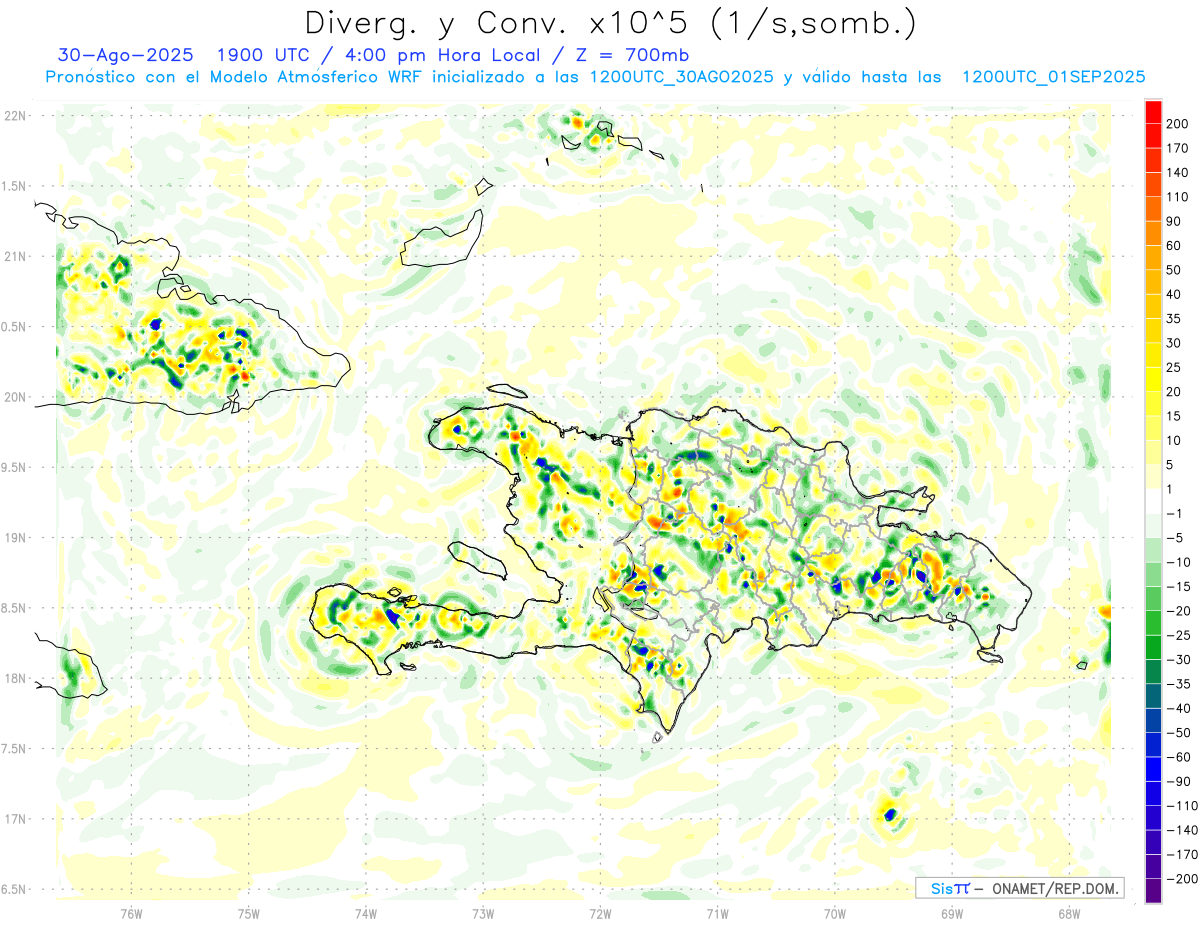Image resolution: width=1200 pixels, height=927 pixels.
Task: Click the color scale value '60' in the upper half
Action: click(x=1173, y=246)
